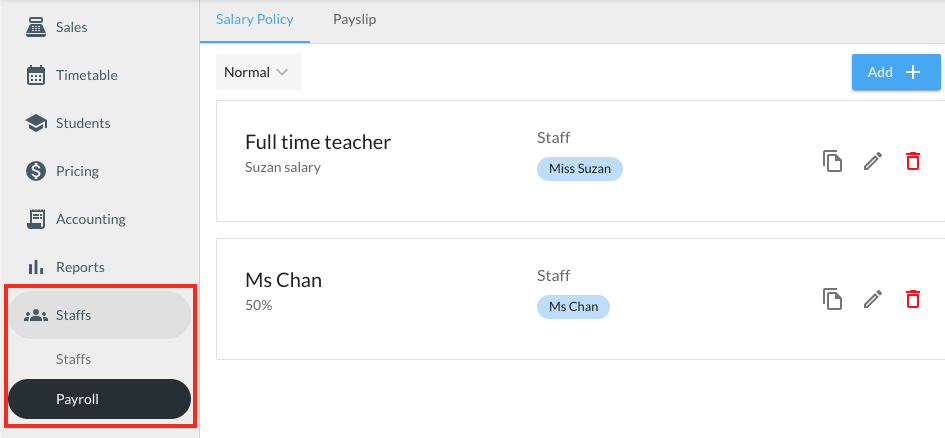Edit the Full time teacher policy
Viewport: 945px width, 438px height.
coord(873,161)
